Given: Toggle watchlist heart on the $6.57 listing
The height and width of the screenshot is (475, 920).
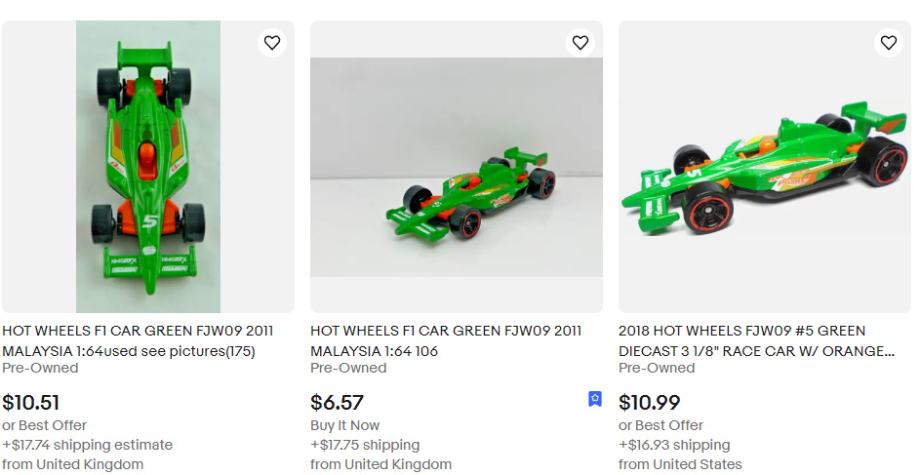Looking at the screenshot, I should tap(580, 42).
